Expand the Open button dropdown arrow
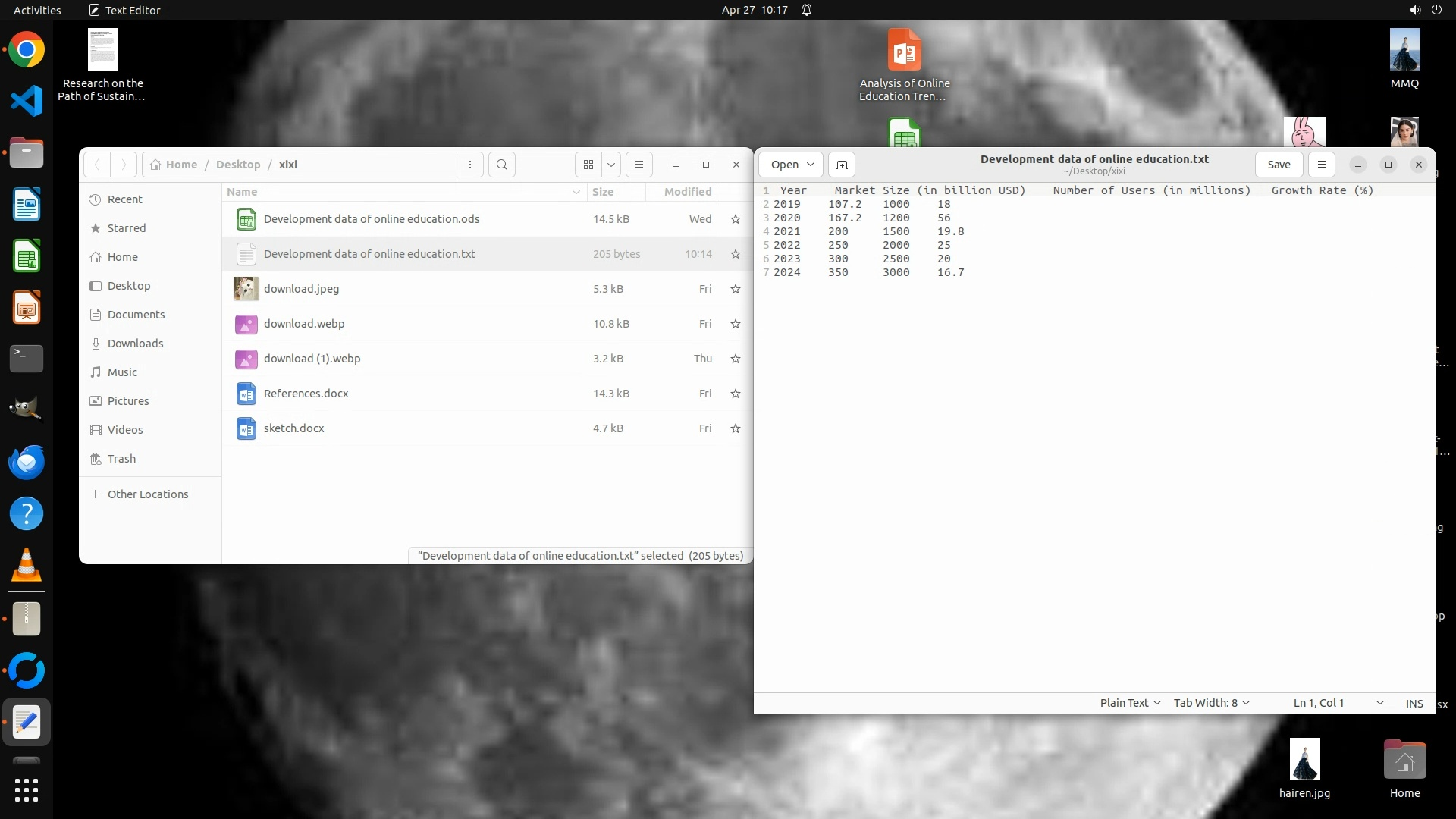Viewport: 1456px width, 819px height. (x=811, y=165)
